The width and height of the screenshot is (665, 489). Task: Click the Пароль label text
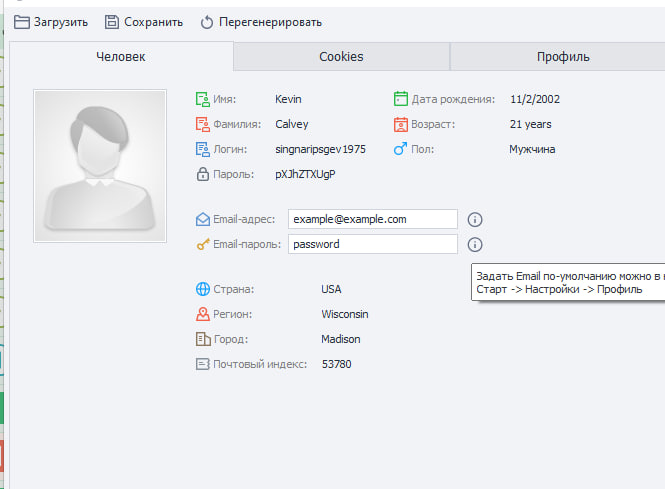click(x=233, y=174)
